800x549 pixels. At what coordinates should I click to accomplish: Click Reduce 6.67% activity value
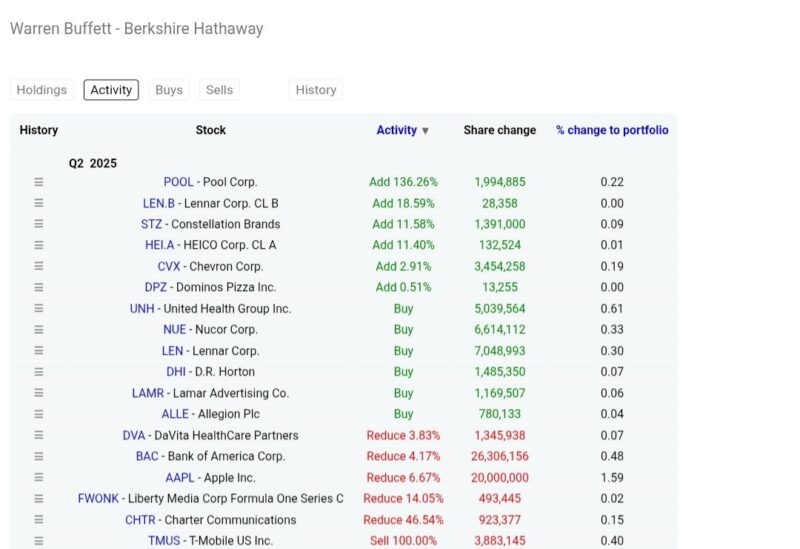pos(403,478)
